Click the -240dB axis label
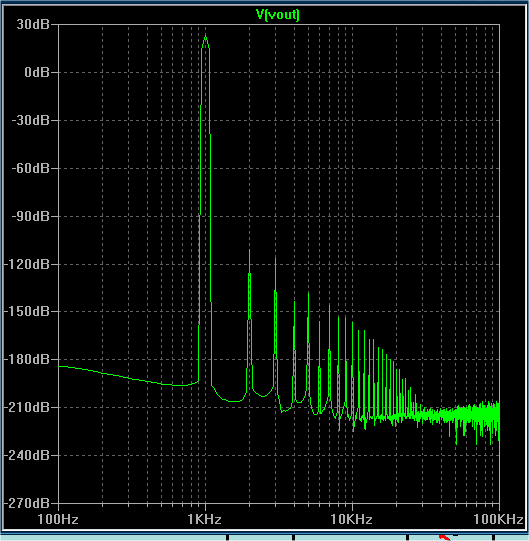The height and width of the screenshot is (541, 529). 27,455
